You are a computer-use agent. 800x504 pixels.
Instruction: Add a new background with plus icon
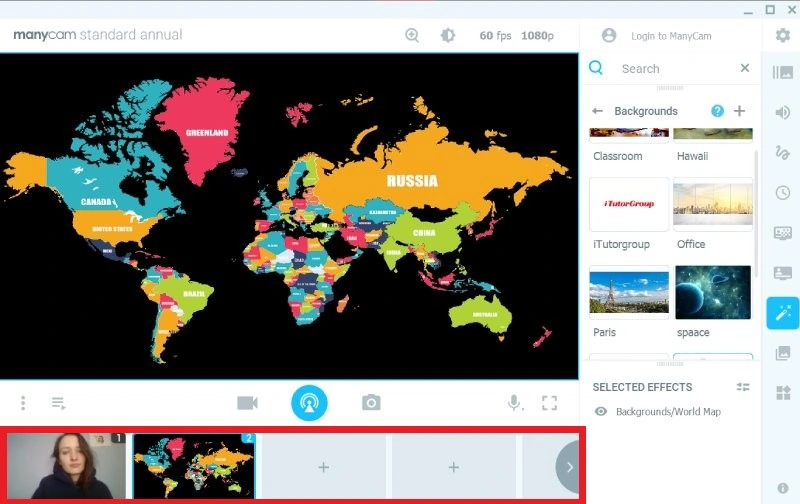(x=739, y=111)
